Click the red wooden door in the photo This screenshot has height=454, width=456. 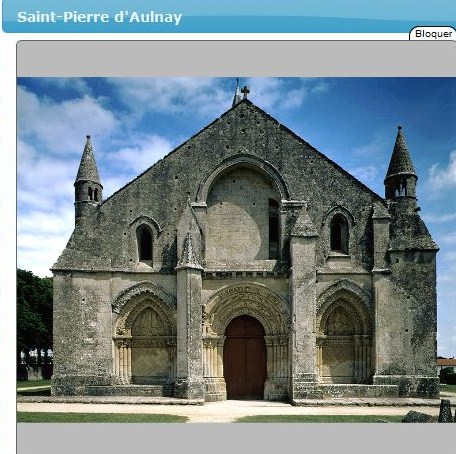point(245,358)
